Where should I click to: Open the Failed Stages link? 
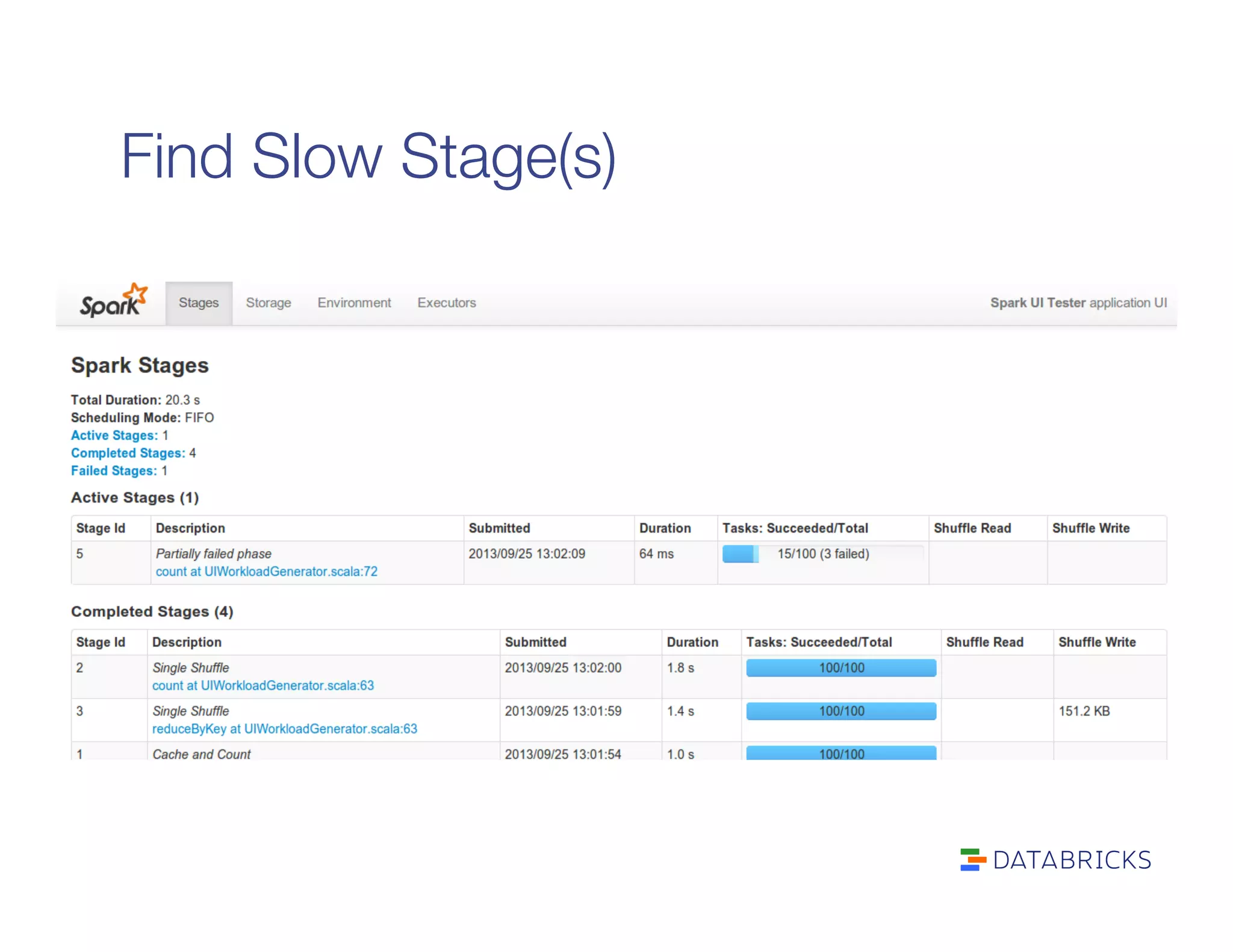point(114,471)
